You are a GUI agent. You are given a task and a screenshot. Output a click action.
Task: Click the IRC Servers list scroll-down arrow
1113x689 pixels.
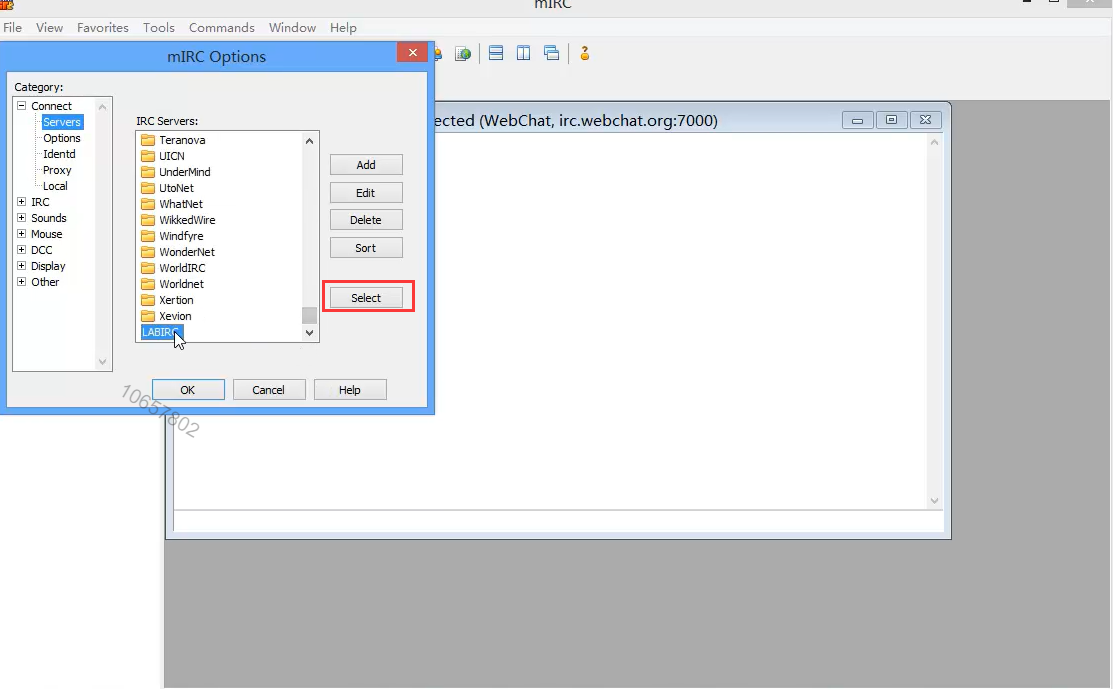tap(309, 332)
